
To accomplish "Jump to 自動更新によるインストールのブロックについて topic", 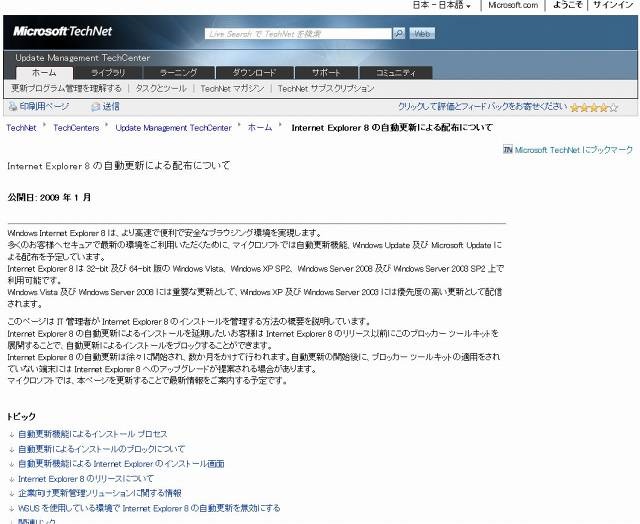I will (x=102, y=449).
